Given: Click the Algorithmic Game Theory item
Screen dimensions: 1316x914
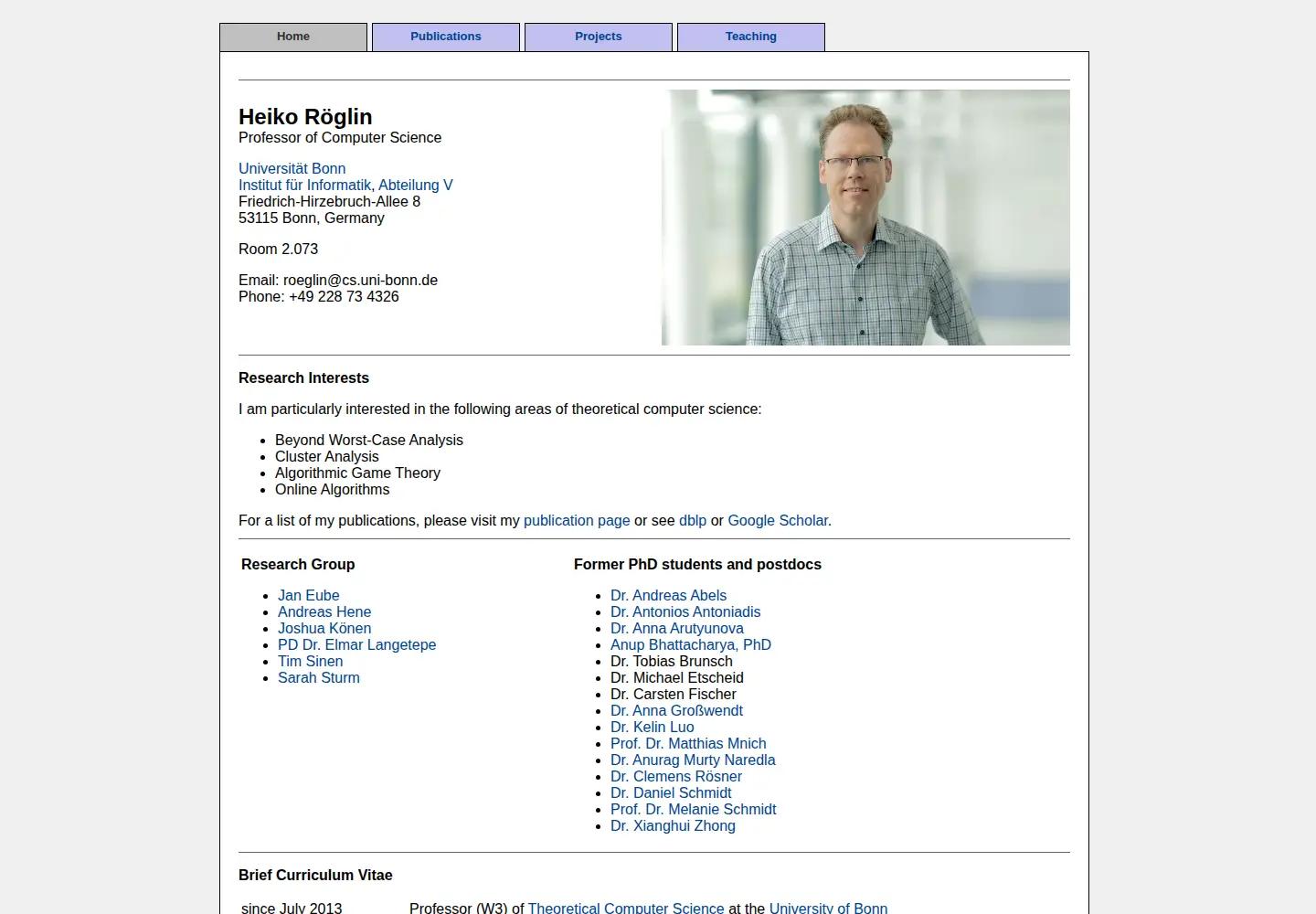Looking at the screenshot, I should click(x=357, y=473).
